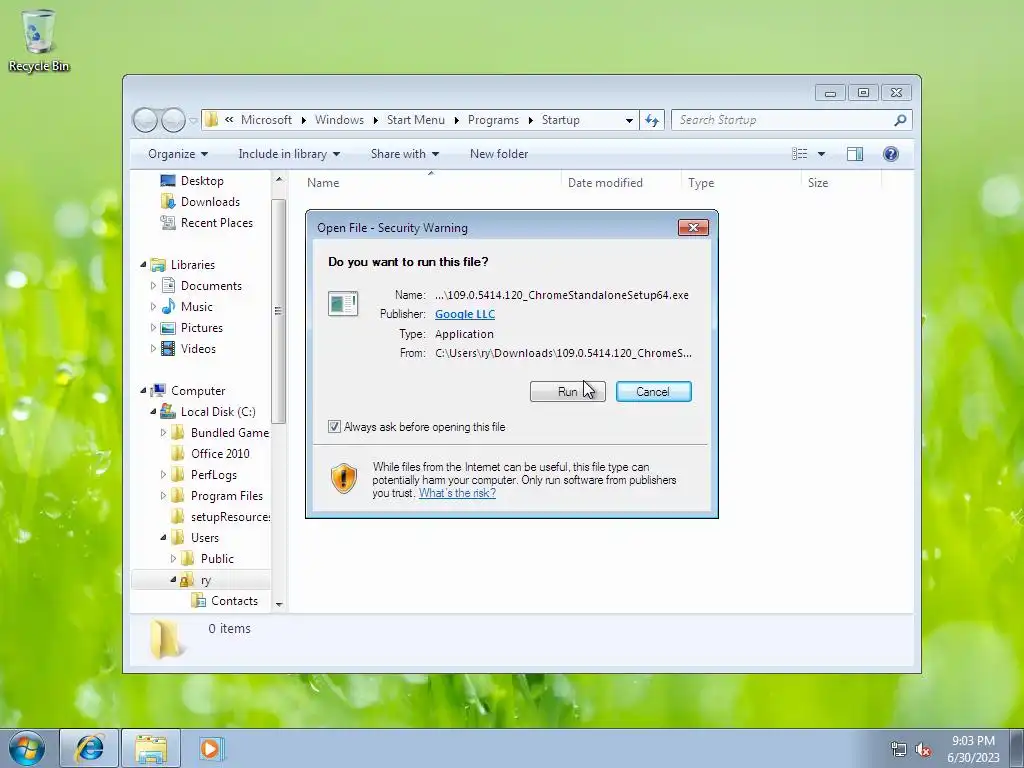Launch Windows Media Player from taskbar

point(212,748)
